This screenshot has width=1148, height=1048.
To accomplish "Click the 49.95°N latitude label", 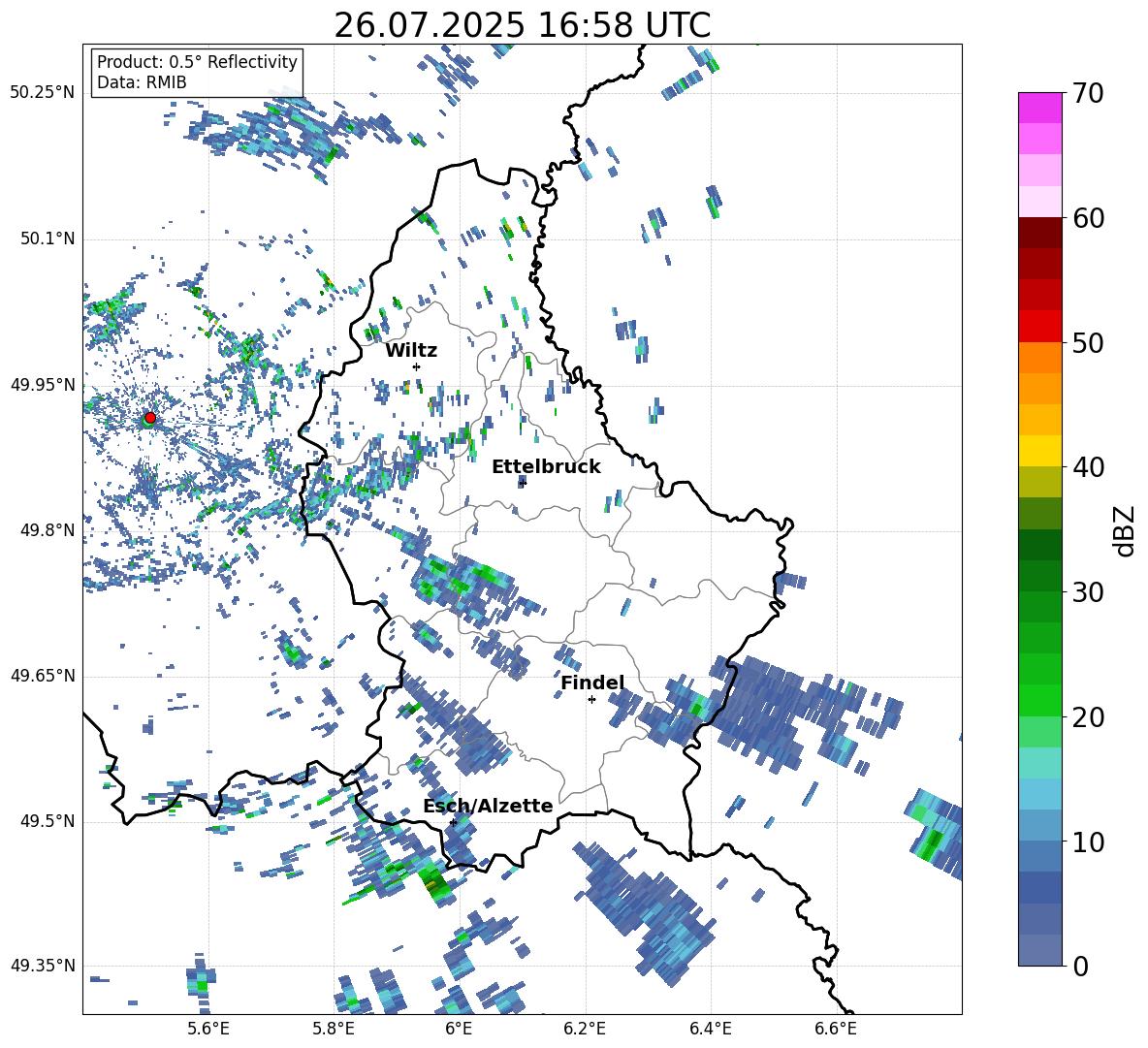I will point(43,385).
